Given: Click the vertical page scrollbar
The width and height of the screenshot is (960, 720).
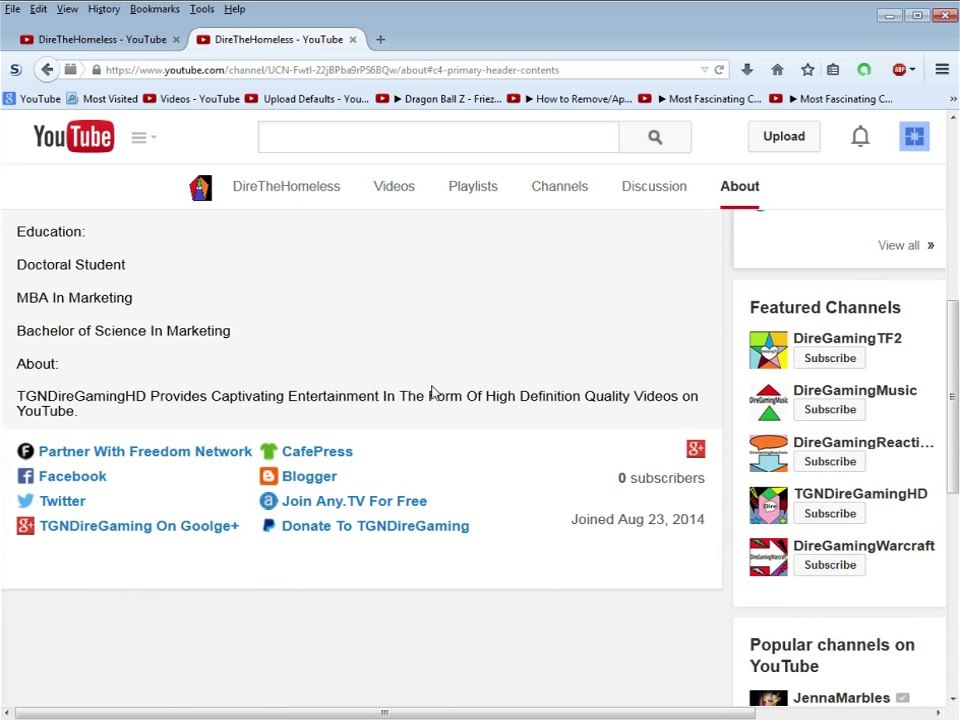Looking at the screenshot, I should point(953,396).
